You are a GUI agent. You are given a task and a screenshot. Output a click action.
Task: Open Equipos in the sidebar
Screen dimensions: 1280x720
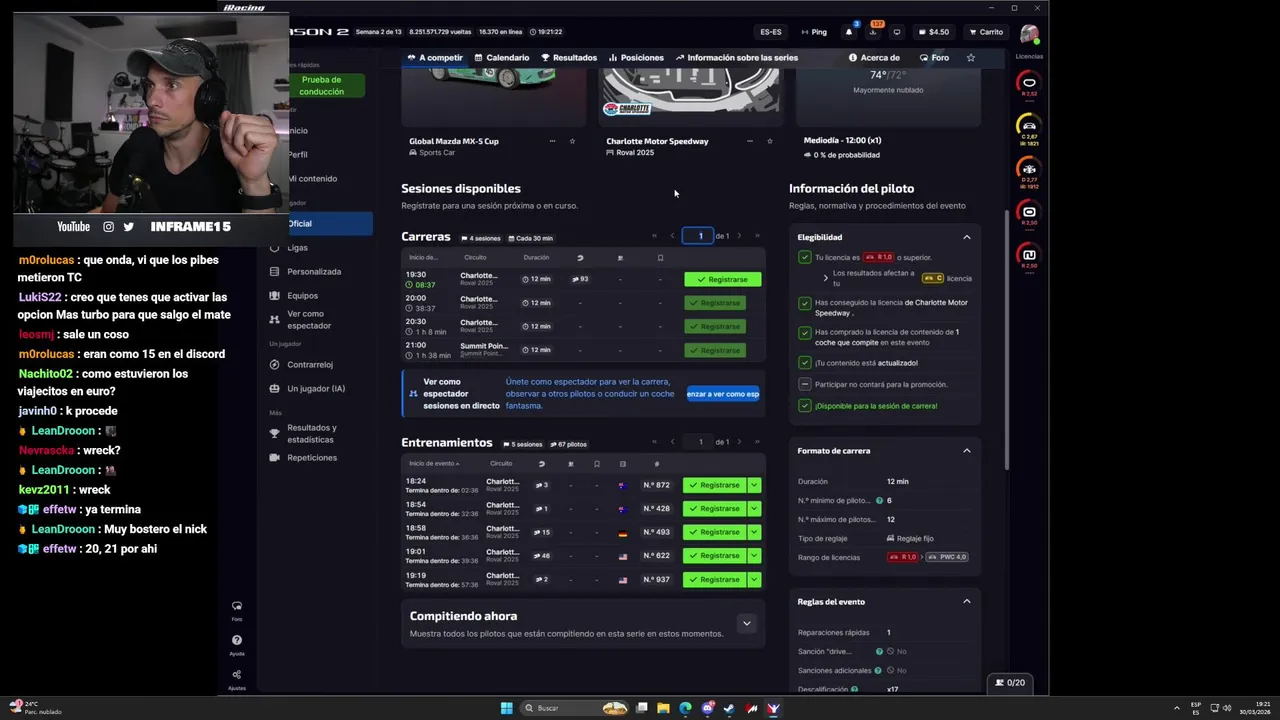pyautogui.click(x=302, y=296)
